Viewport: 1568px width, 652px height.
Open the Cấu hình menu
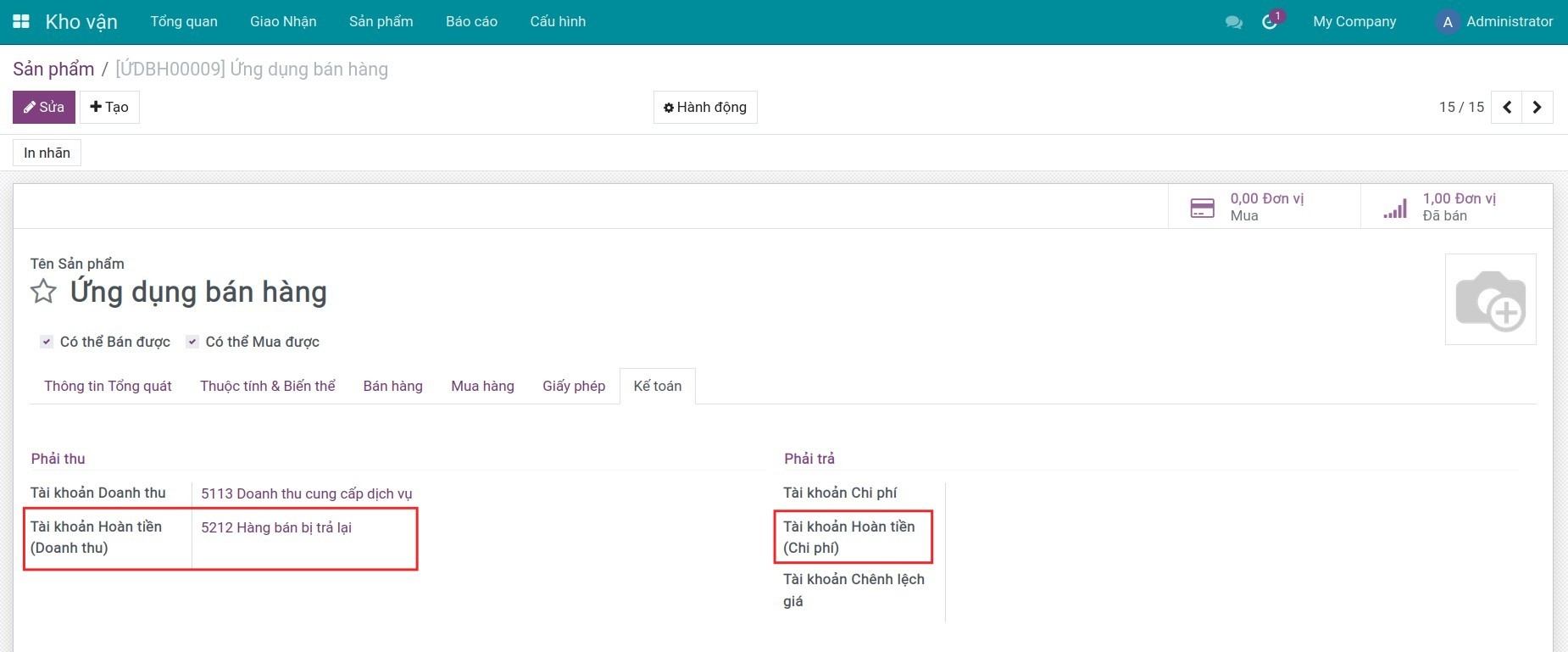pos(558,21)
